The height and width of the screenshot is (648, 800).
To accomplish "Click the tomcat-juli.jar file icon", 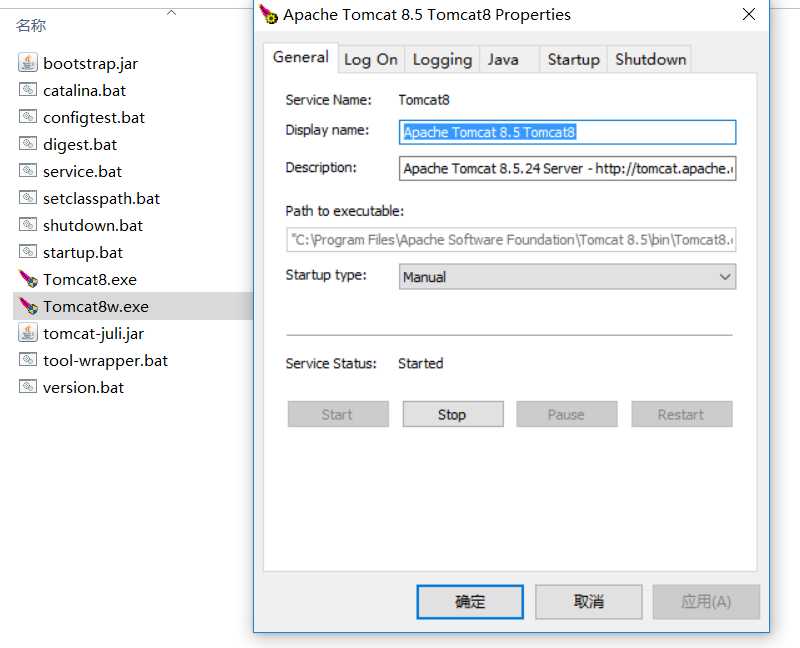I will click(x=28, y=333).
